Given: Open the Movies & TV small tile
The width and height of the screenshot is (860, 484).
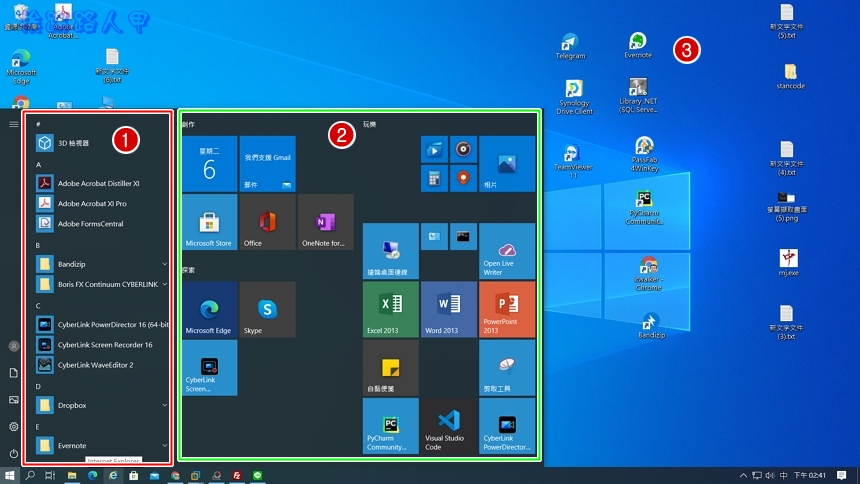Looking at the screenshot, I should tap(434, 149).
